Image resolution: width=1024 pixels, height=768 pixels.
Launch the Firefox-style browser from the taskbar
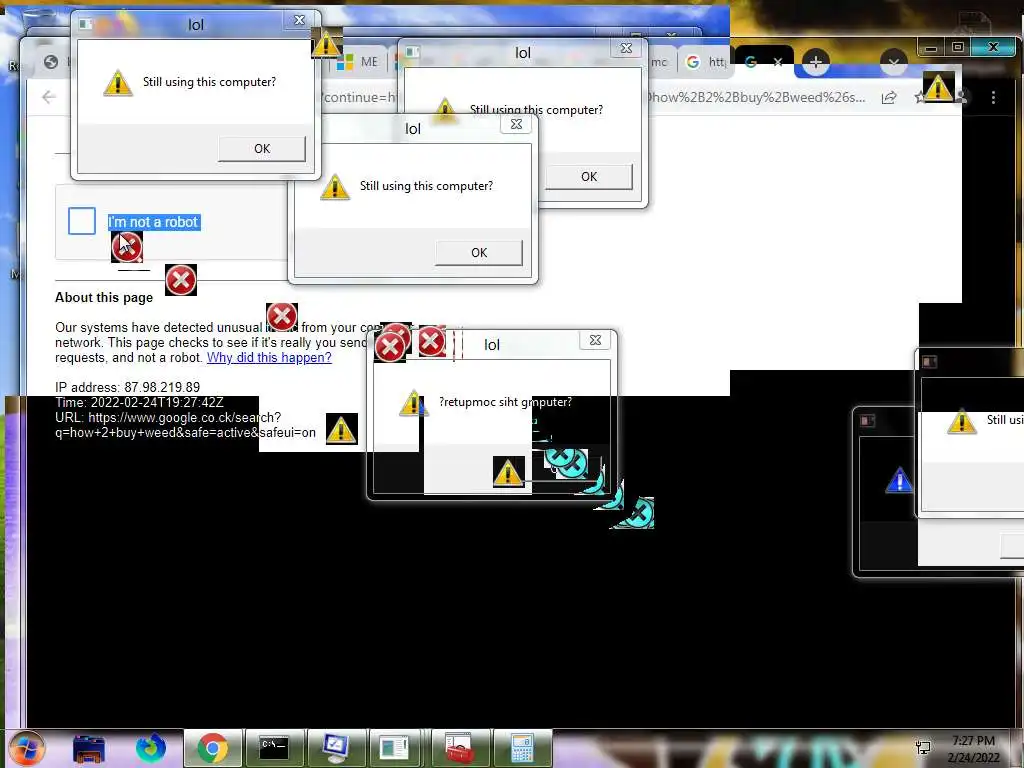point(150,748)
